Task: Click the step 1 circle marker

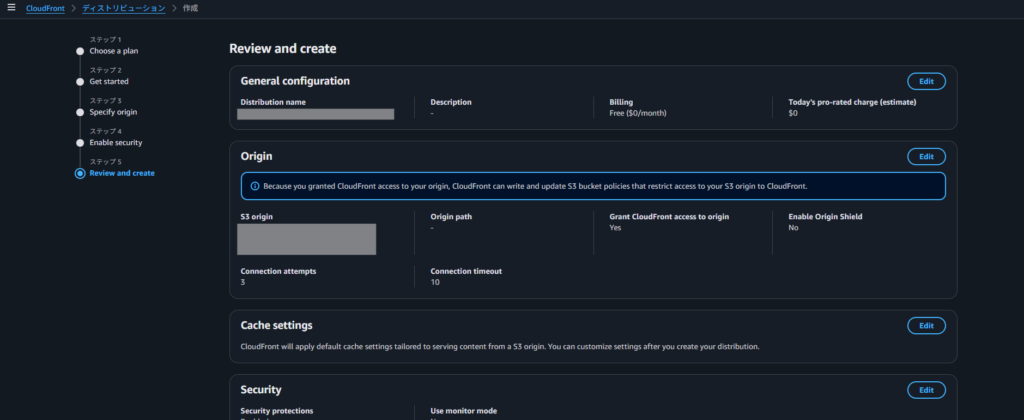Action: click(x=80, y=51)
